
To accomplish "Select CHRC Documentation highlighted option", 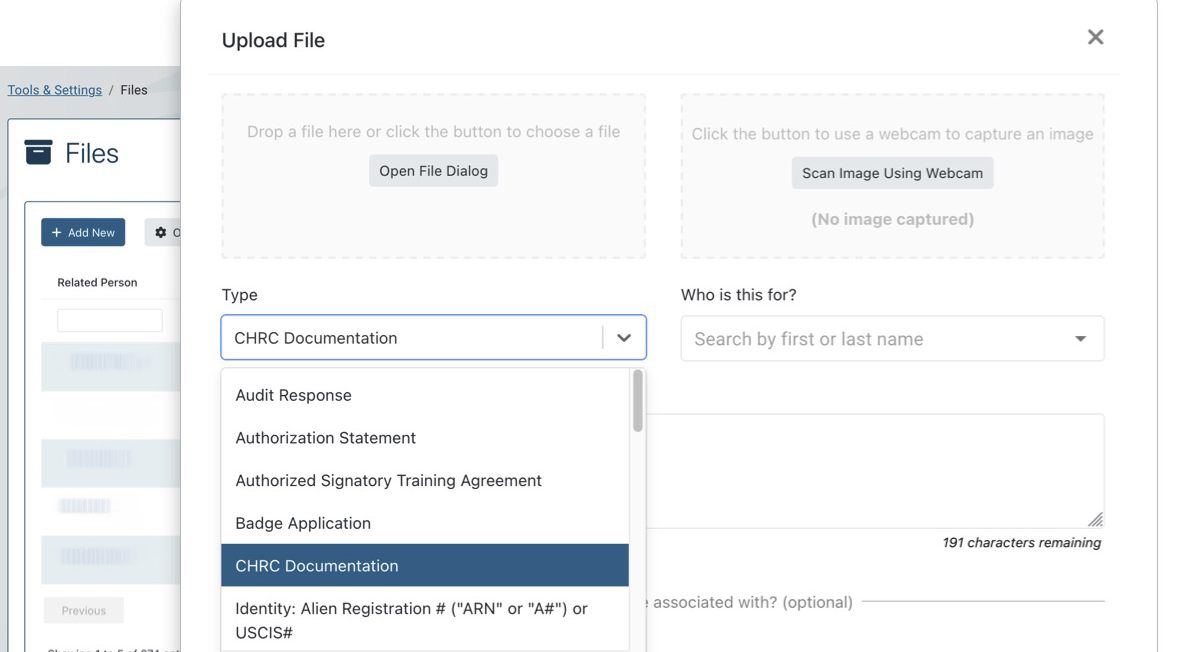I will coord(316,566).
